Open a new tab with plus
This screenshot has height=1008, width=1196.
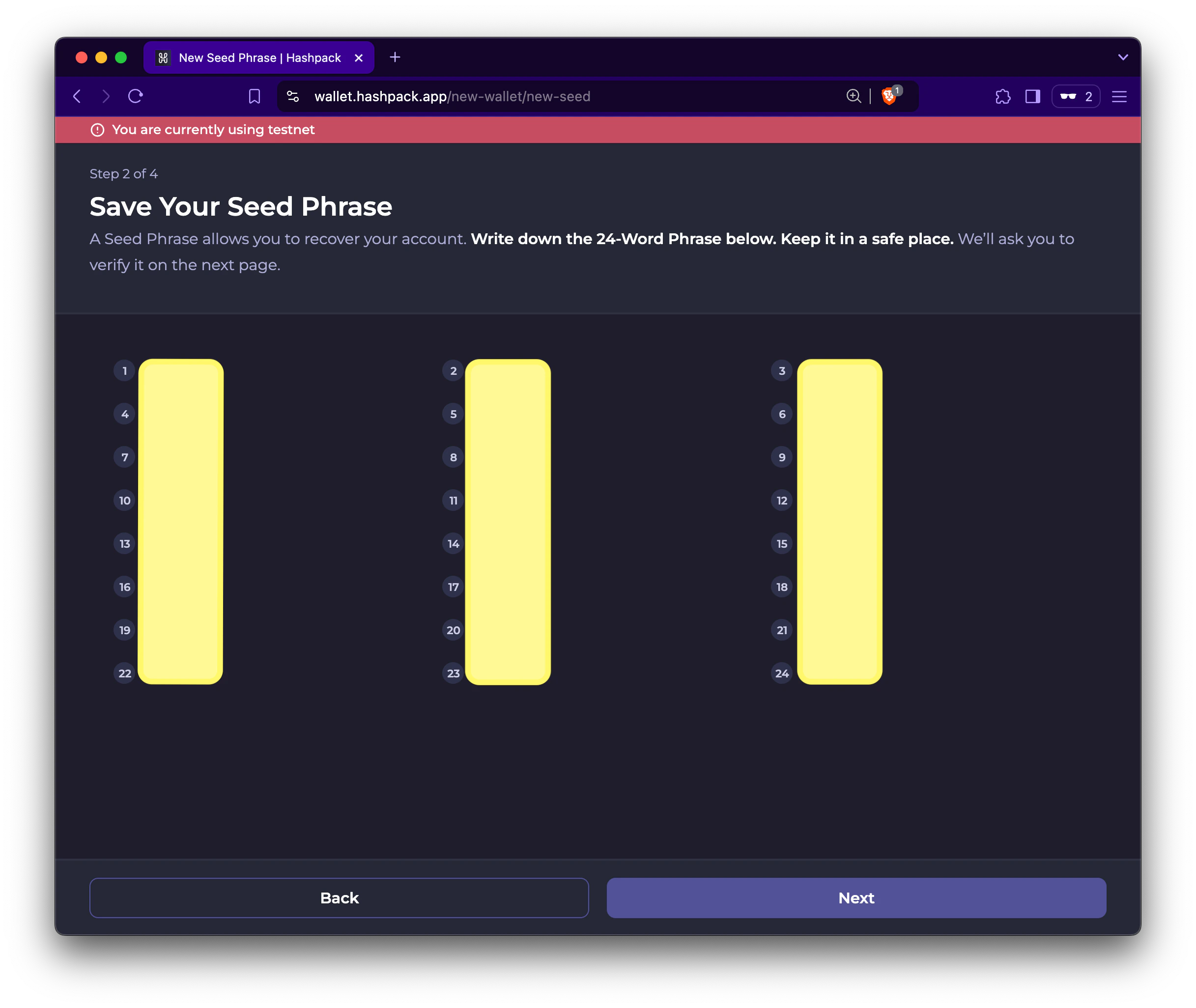tap(395, 57)
